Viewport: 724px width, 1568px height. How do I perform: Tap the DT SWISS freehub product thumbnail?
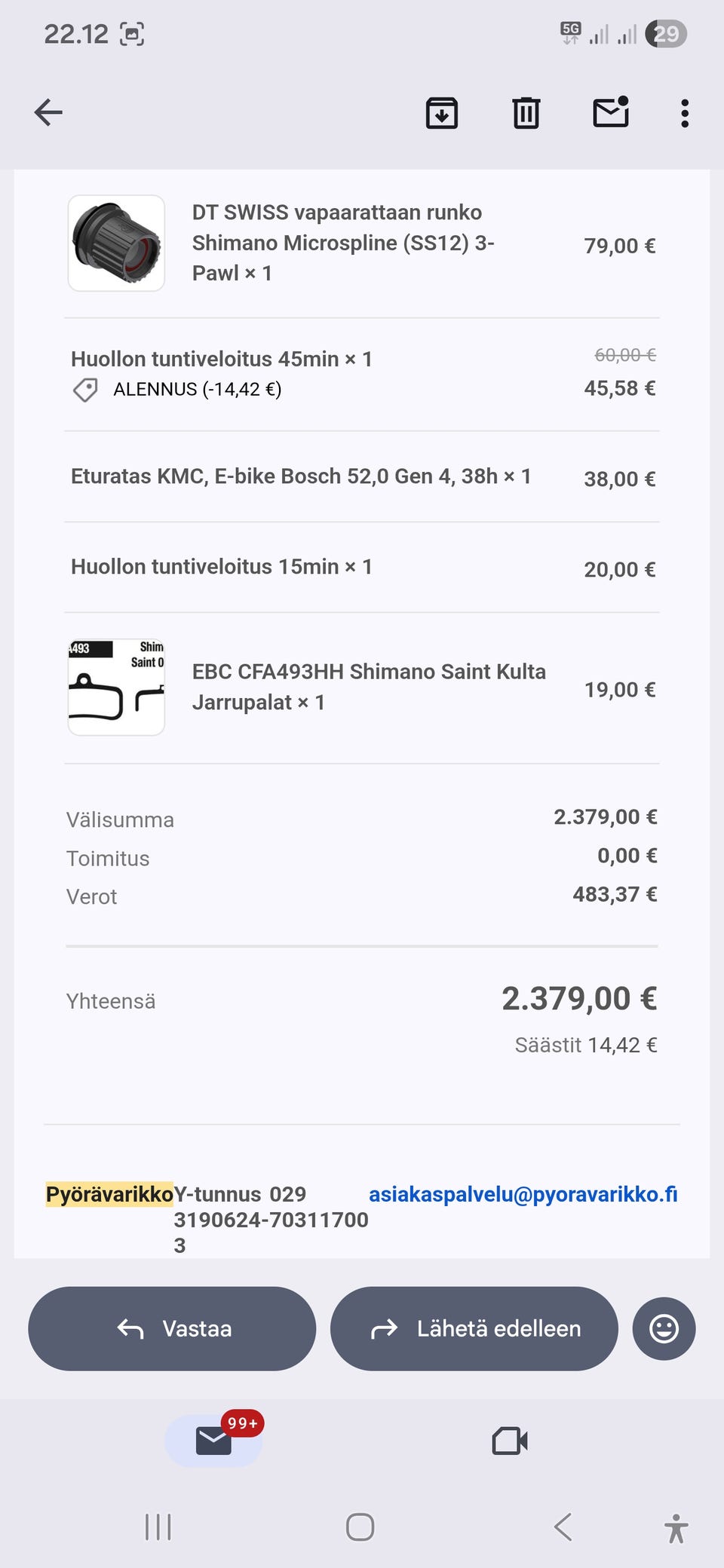(117, 243)
